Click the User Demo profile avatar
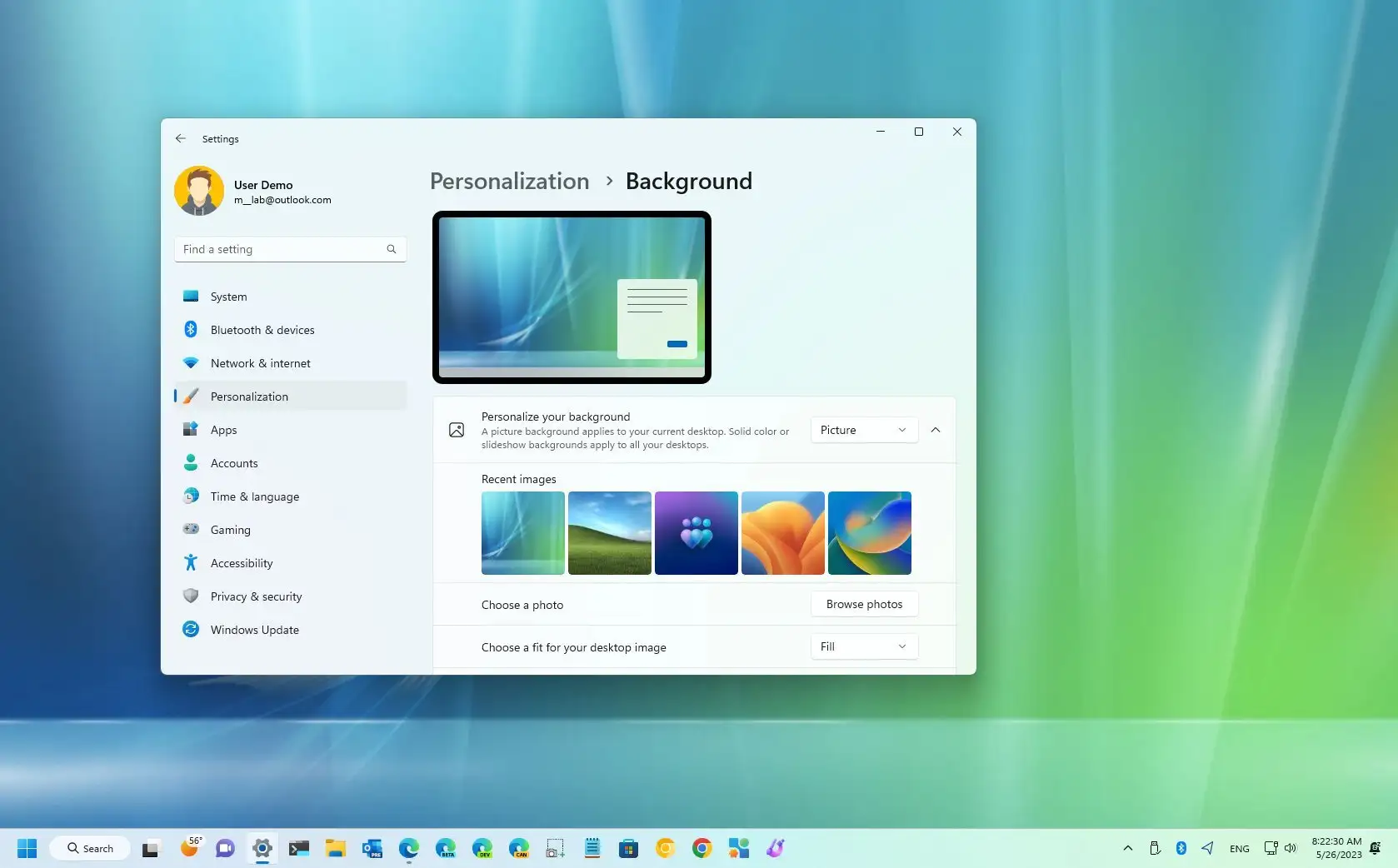The height and width of the screenshot is (868, 1398). coord(199,191)
